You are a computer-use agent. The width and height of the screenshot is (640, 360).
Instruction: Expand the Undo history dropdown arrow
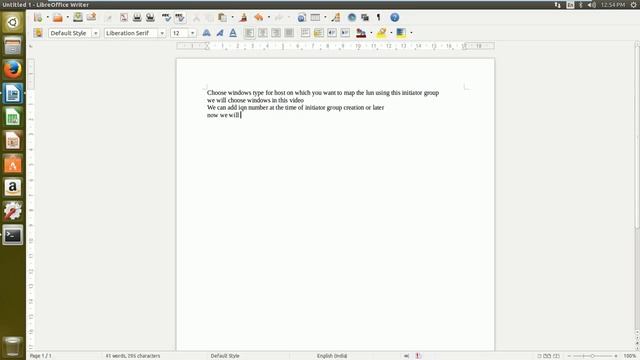pyautogui.click(x=269, y=18)
